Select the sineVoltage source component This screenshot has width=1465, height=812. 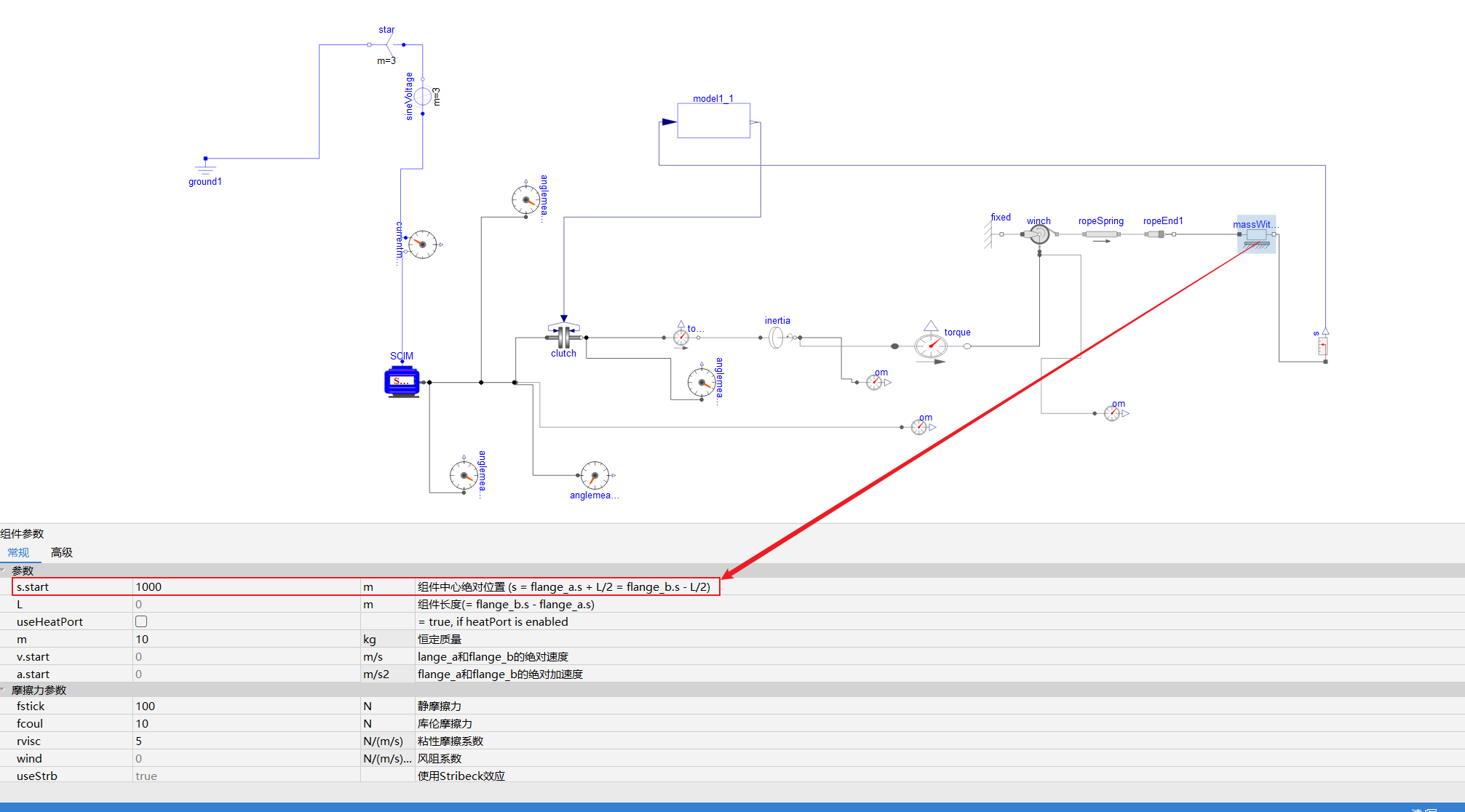pyautogui.click(x=423, y=96)
